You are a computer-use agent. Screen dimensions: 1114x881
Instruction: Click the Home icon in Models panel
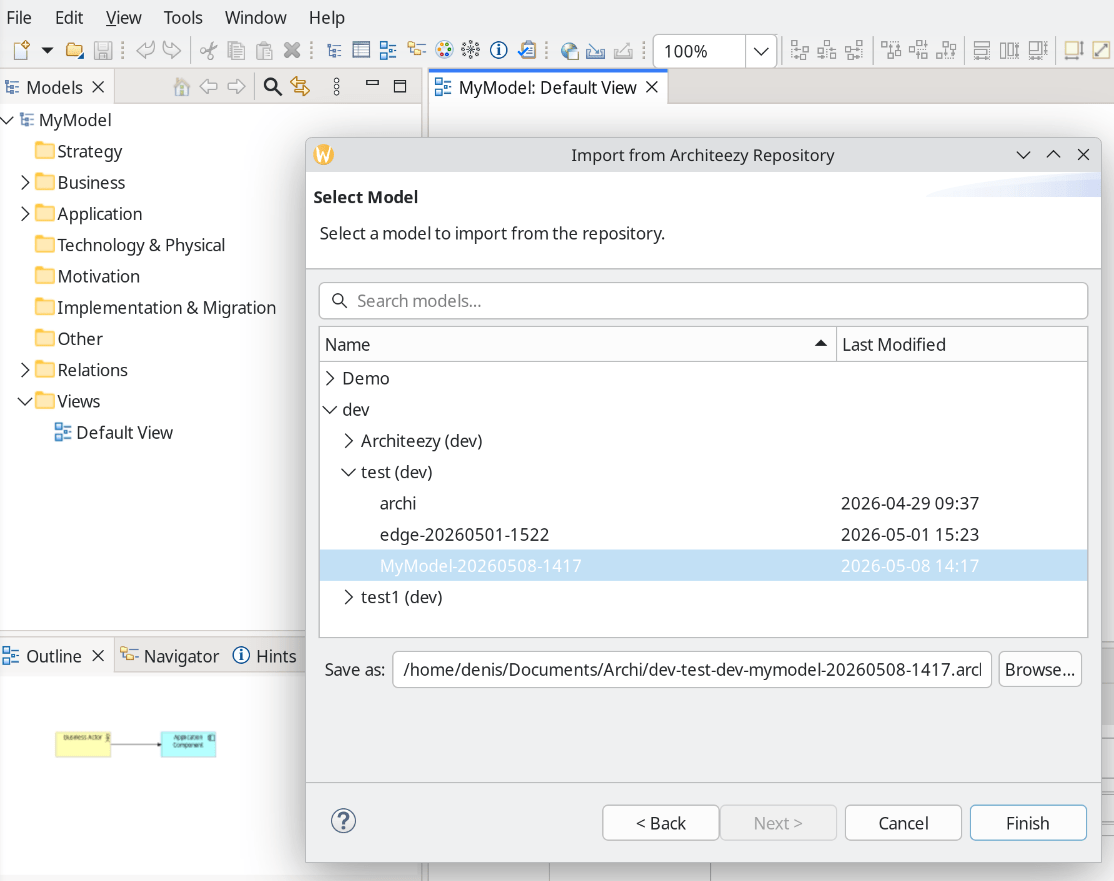pos(181,87)
